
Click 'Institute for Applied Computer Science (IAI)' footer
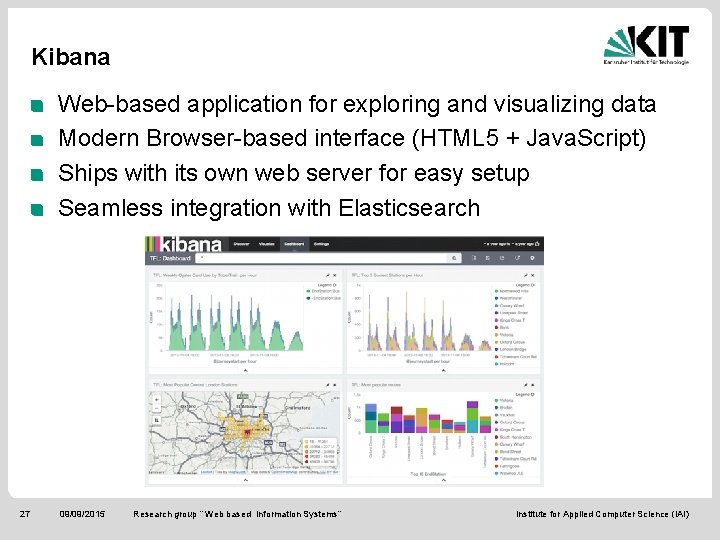point(602,514)
